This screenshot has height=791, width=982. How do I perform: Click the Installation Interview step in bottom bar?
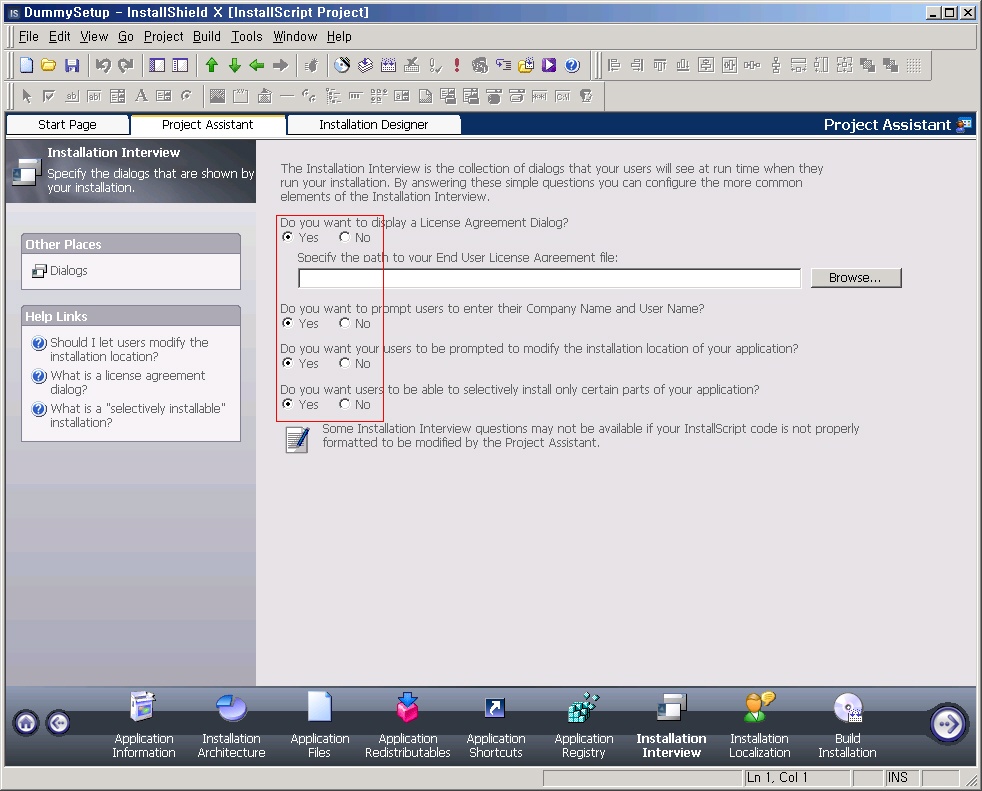[671, 725]
